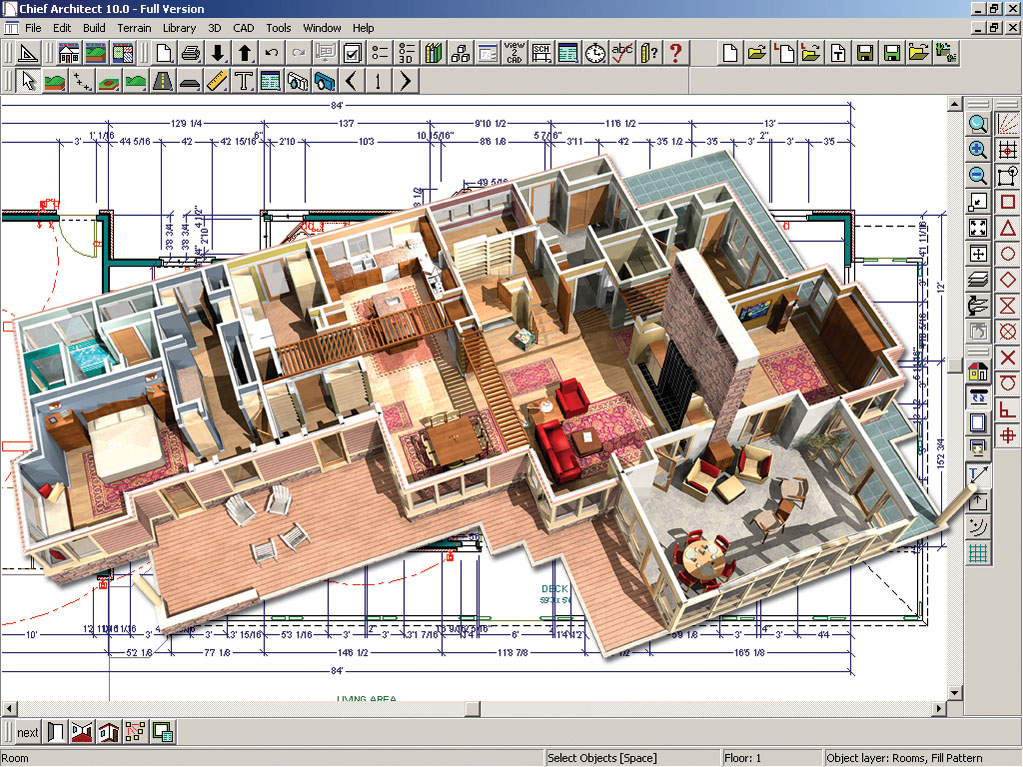Run the abc spell check icon
Image resolution: width=1023 pixels, height=767 pixels.
point(622,53)
